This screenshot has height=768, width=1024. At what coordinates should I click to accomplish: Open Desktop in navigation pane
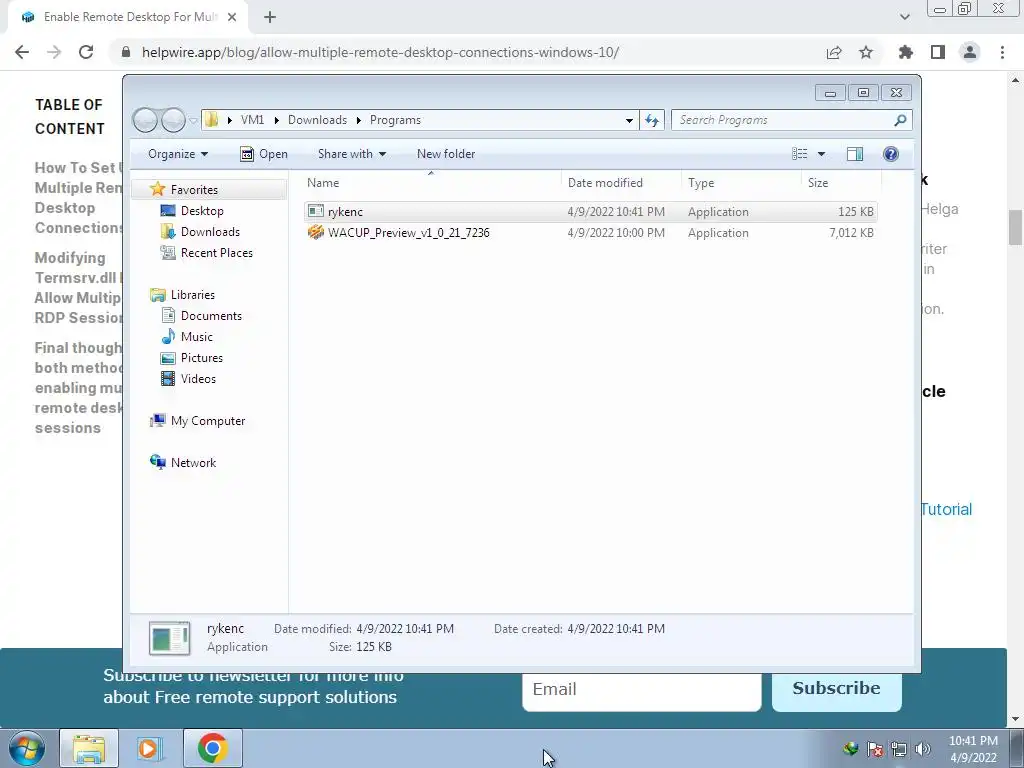point(202,211)
